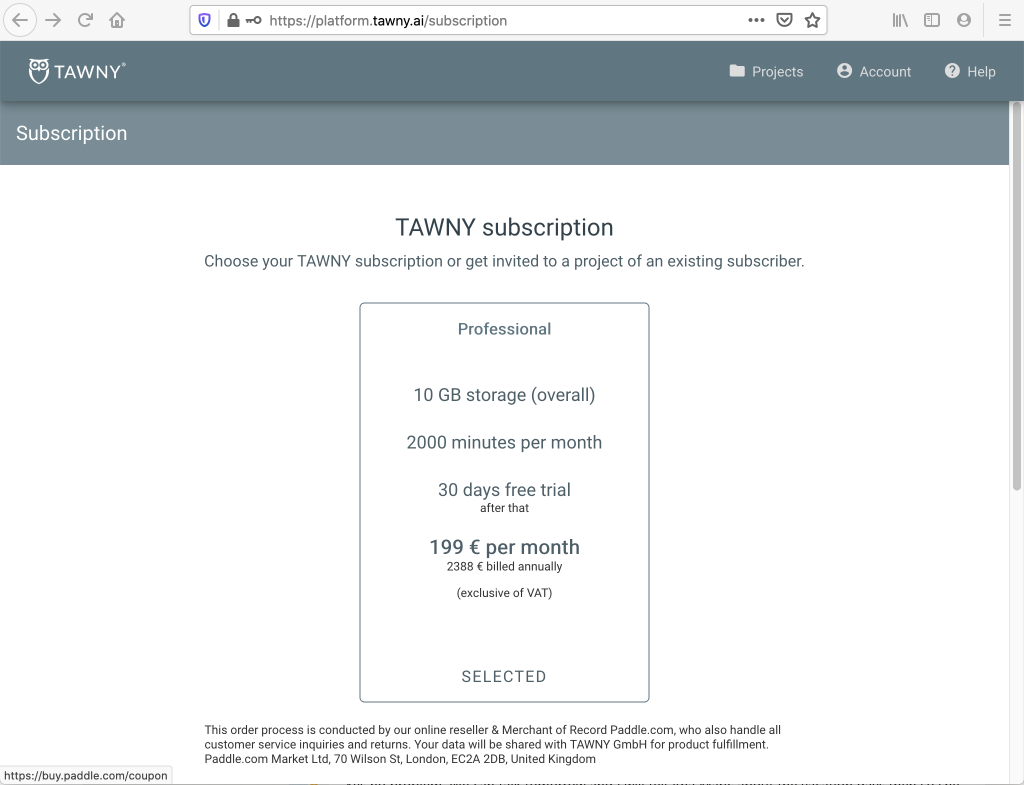Click the key permissions icon in address bar
The width and height of the screenshot is (1024, 785).
(253, 20)
